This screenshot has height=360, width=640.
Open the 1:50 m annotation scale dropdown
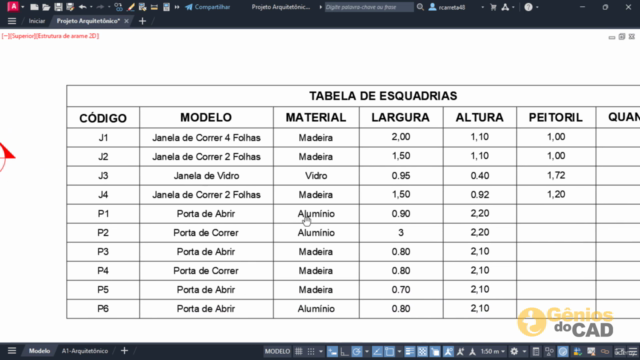click(493, 351)
